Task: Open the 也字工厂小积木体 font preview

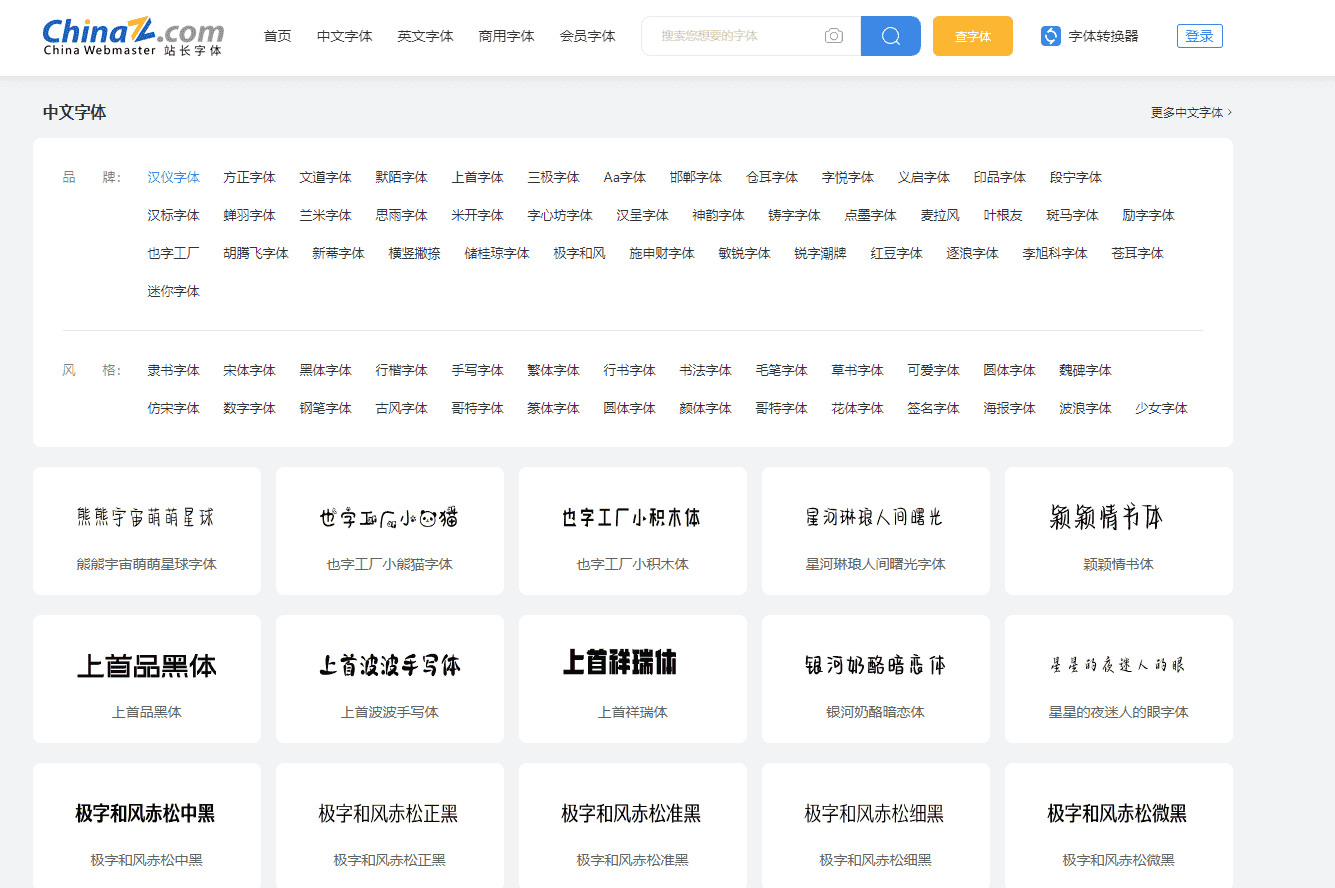Action: (x=633, y=531)
